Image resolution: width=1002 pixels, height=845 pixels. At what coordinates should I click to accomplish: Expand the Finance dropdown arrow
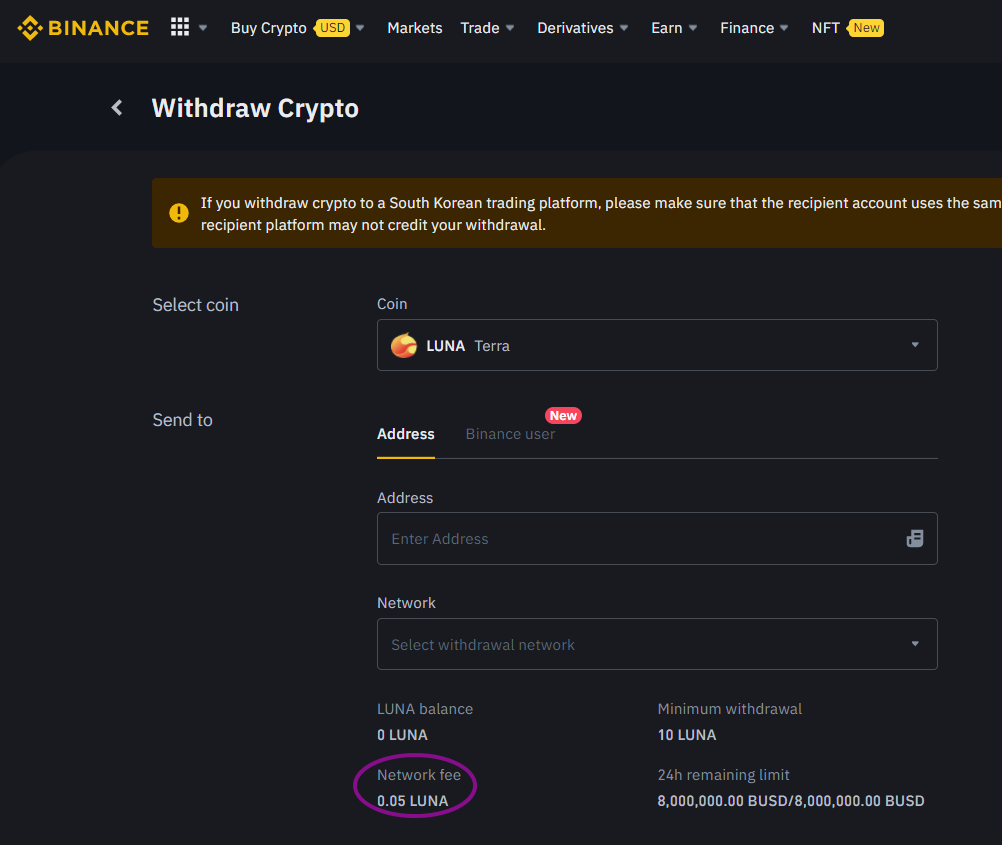pyautogui.click(x=784, y=28)
